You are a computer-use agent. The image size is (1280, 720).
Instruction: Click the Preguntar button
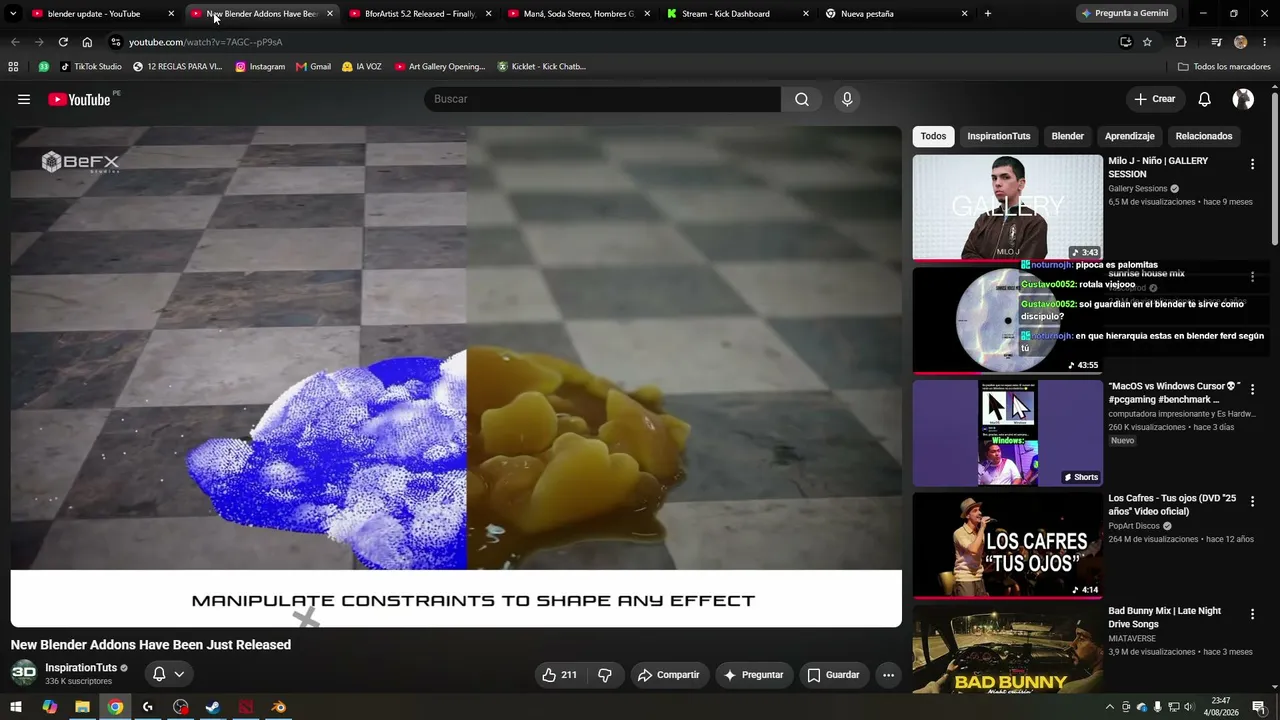tap(754, 675)
